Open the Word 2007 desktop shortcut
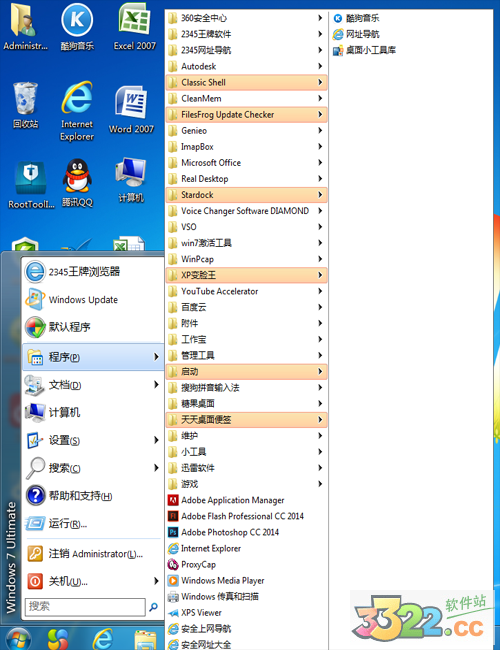This screenshot has width=500, height=650. click(x=131, y=109)
